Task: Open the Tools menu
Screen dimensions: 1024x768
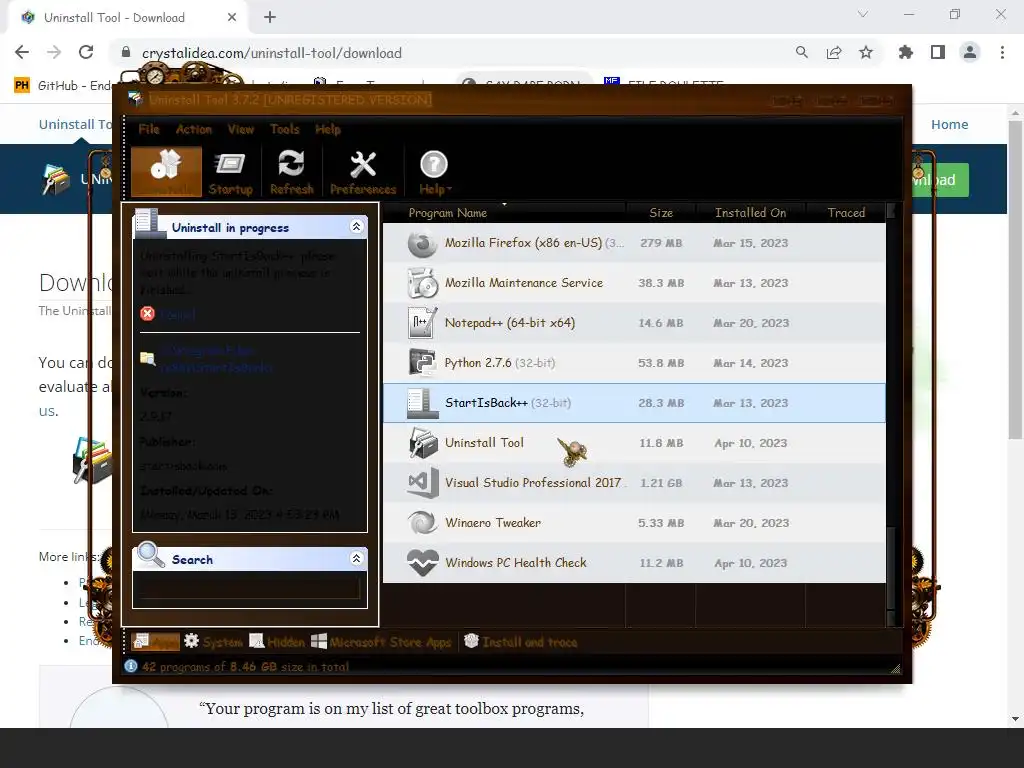Action: (285, 129)
